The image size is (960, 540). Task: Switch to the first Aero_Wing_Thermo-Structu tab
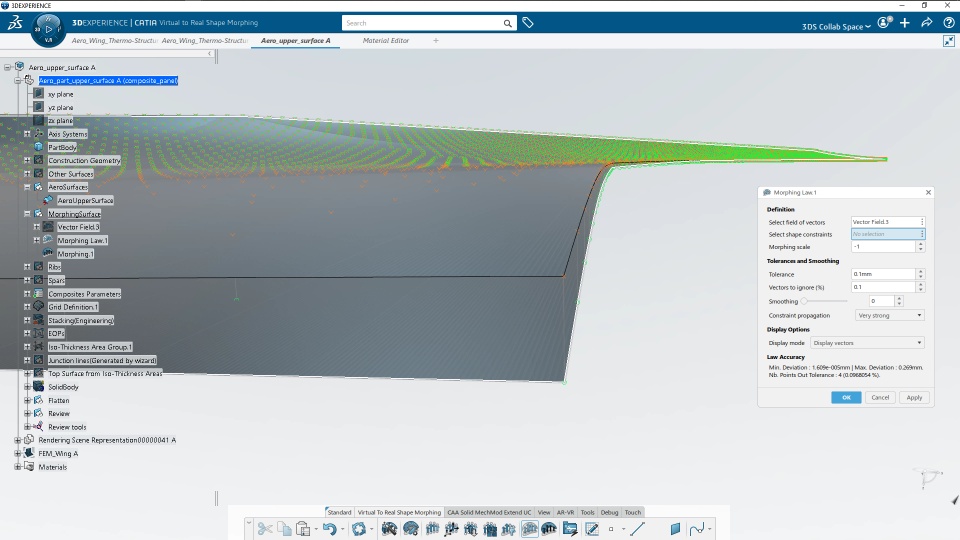(x=114, y=40)
